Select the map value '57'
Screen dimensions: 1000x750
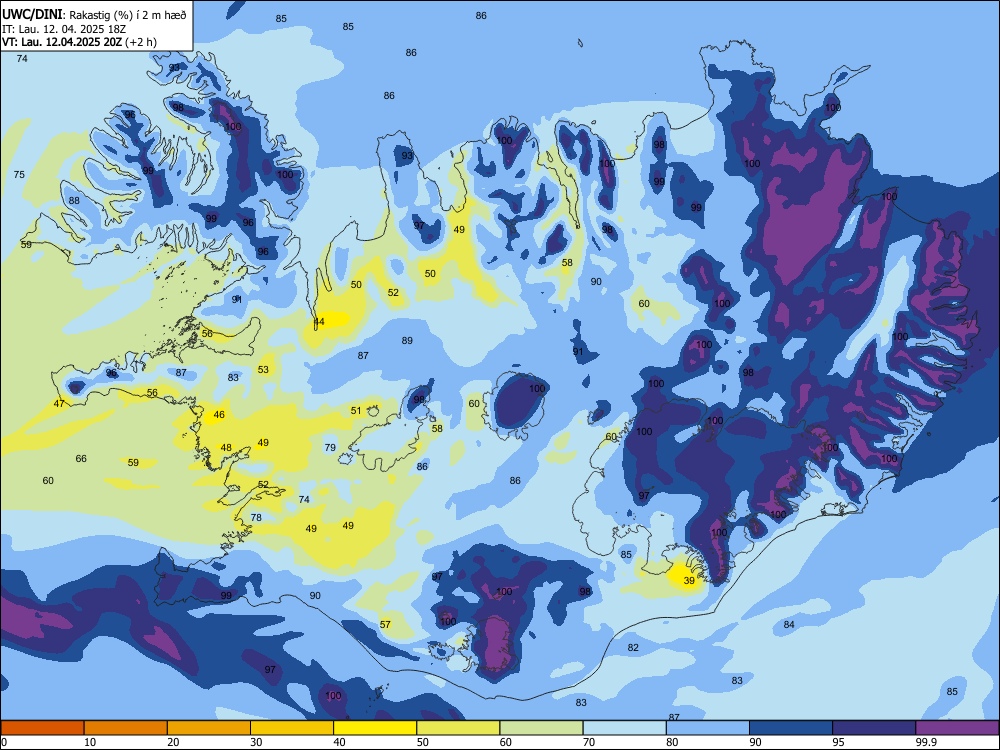(385, 624)
